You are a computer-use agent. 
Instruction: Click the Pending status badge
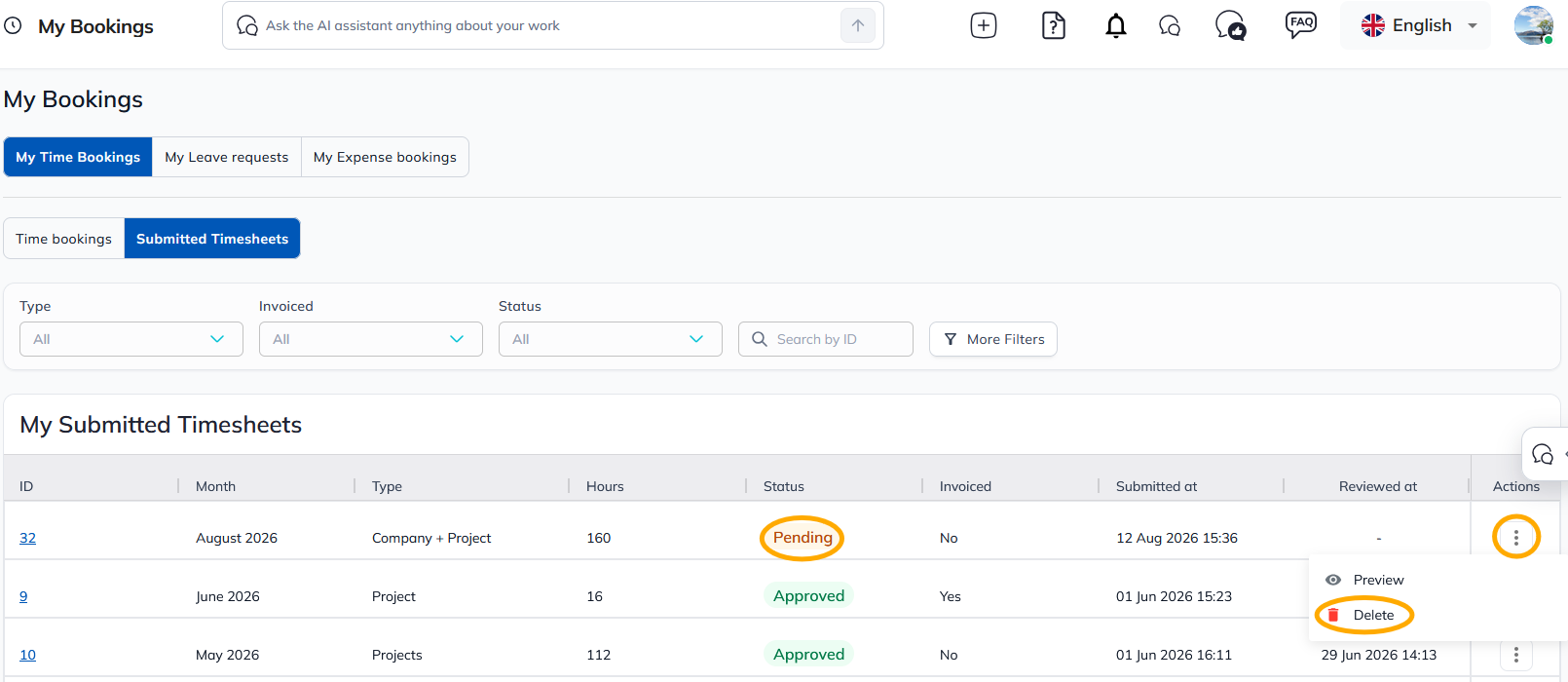click(803, 538)
